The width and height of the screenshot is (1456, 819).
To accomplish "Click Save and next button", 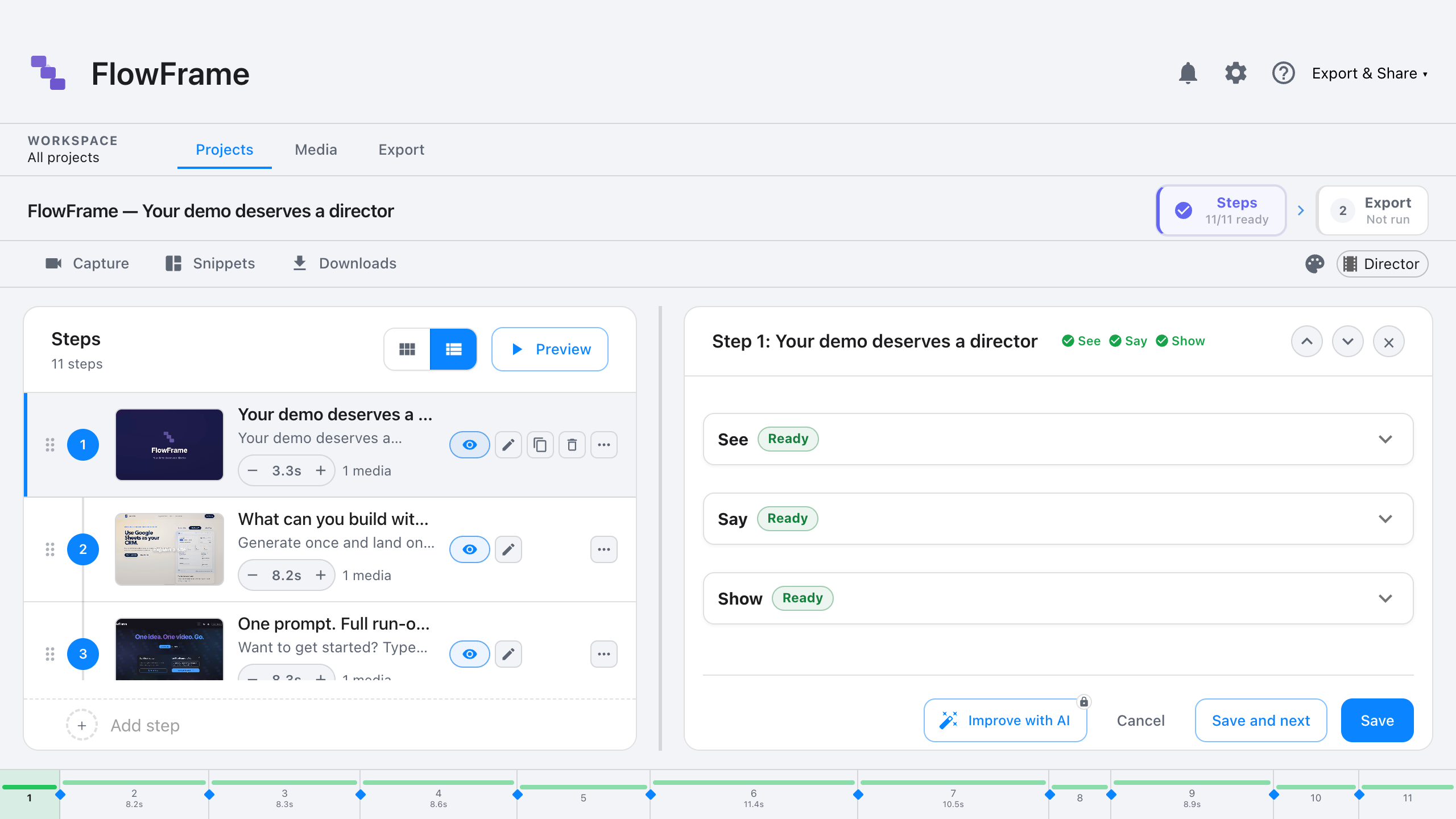I will [x=1261, y=721].
